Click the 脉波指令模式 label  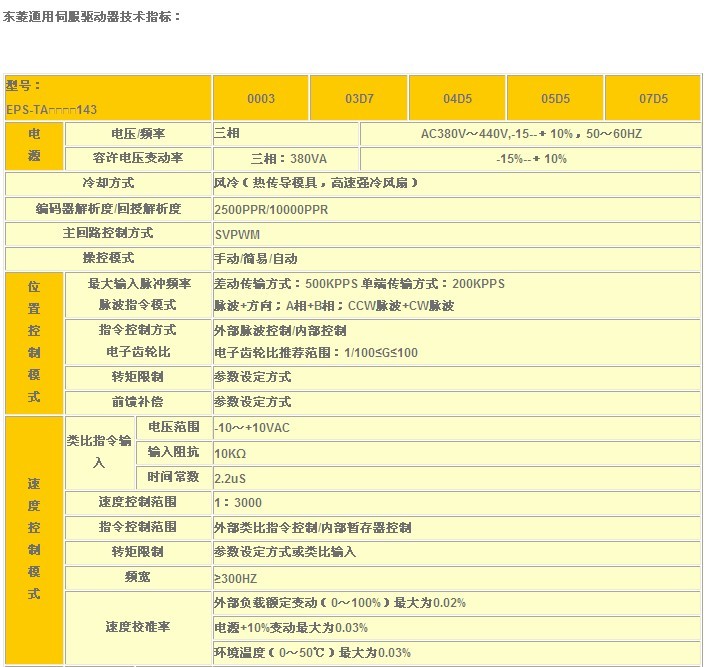coord(137,305)
